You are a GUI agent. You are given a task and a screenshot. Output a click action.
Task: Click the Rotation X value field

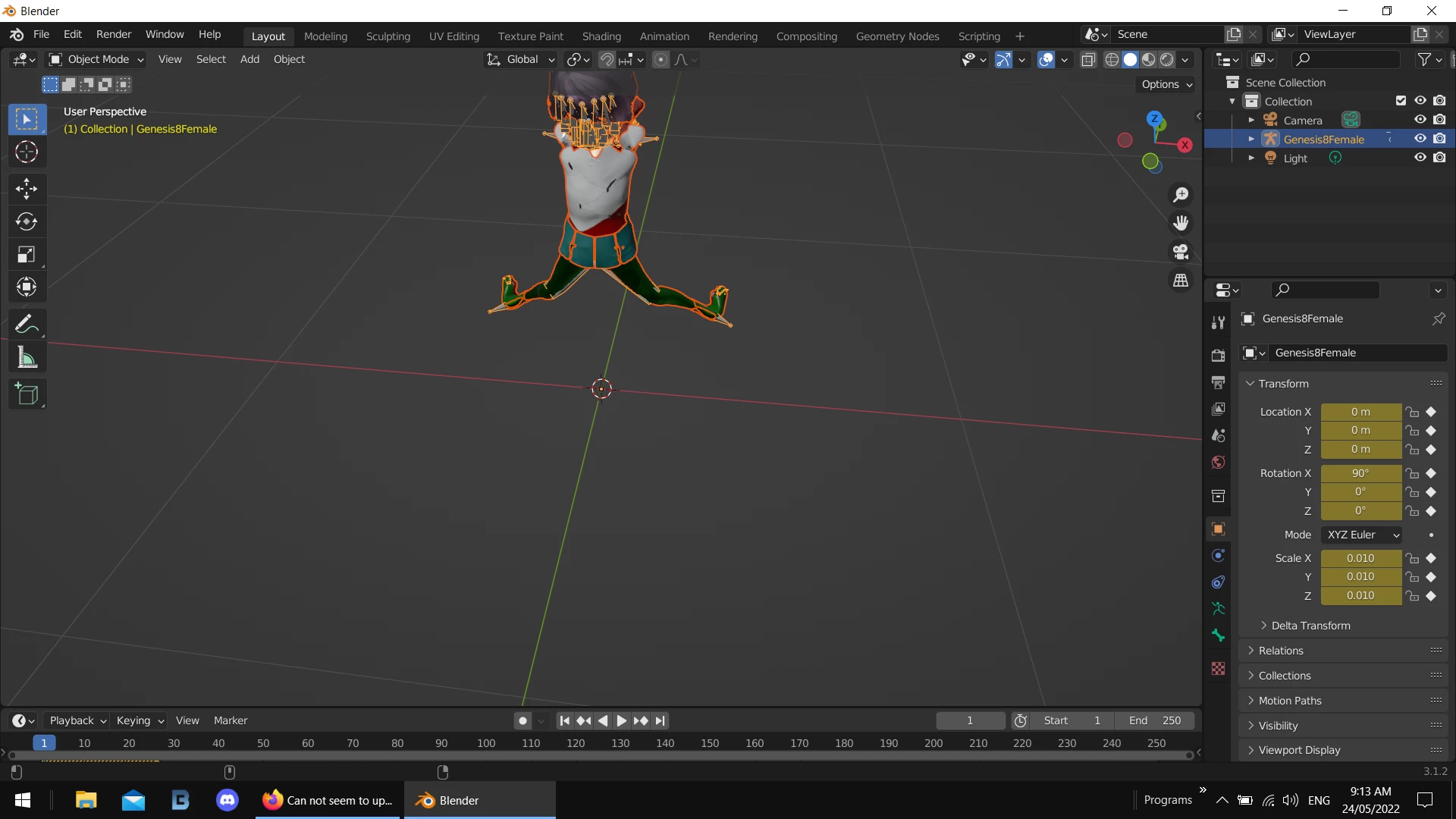coord(1360,473)
